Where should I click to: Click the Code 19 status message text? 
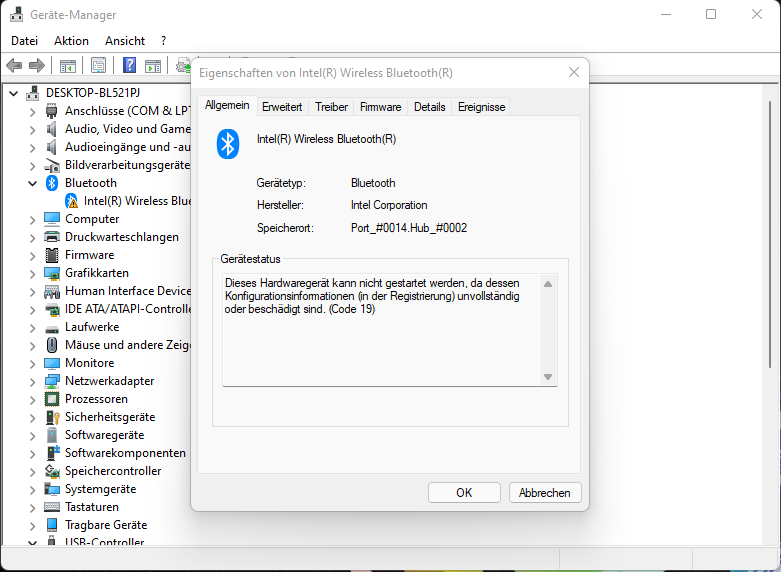(373, 296)
